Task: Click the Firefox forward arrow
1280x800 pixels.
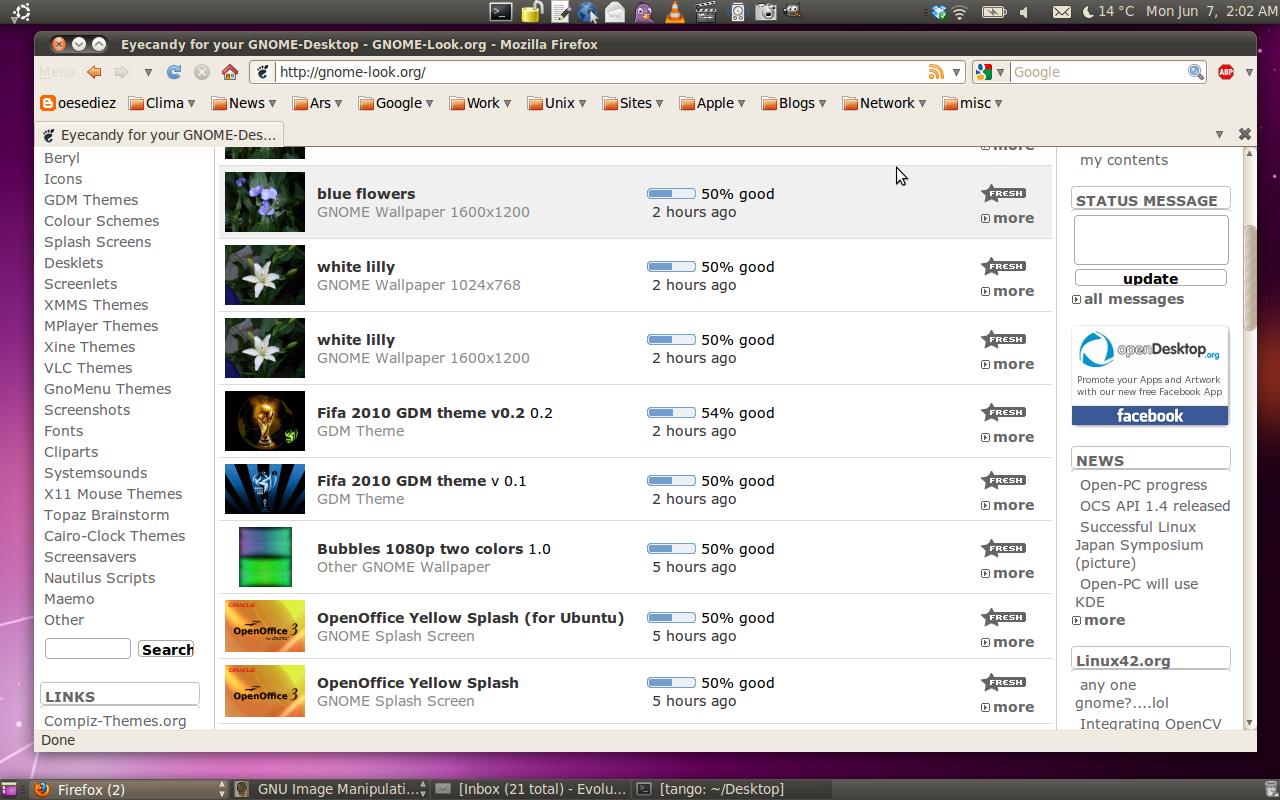Action: tap(121, 72)
